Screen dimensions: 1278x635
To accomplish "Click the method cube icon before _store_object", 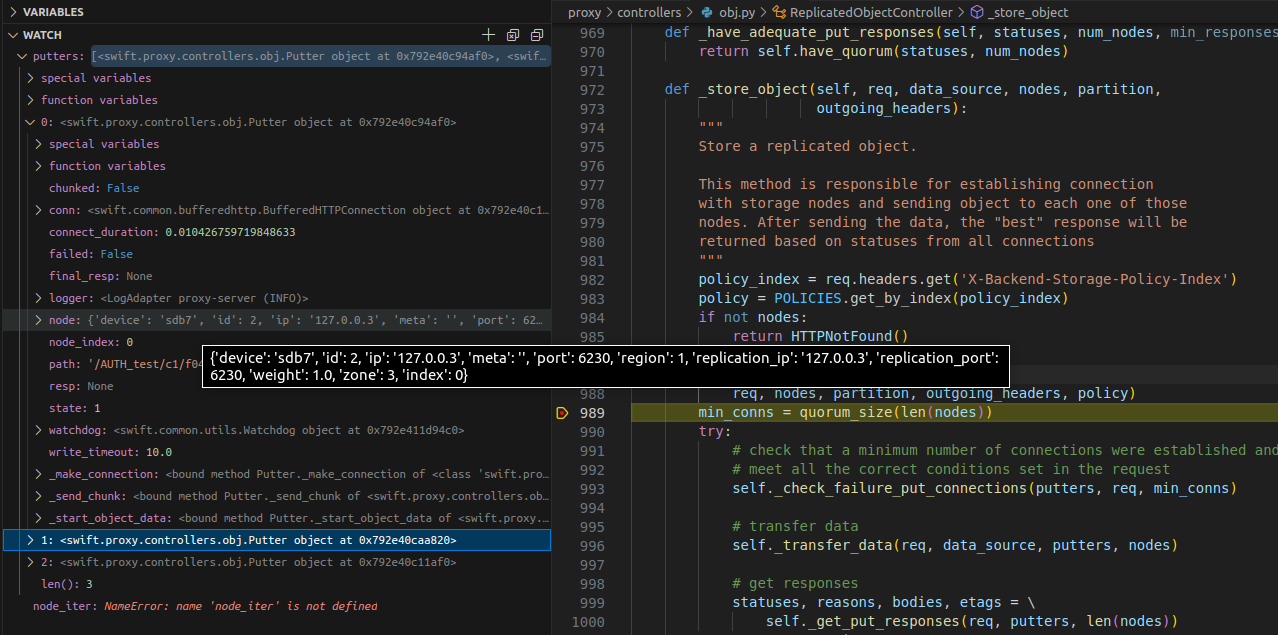I will 977,13.
